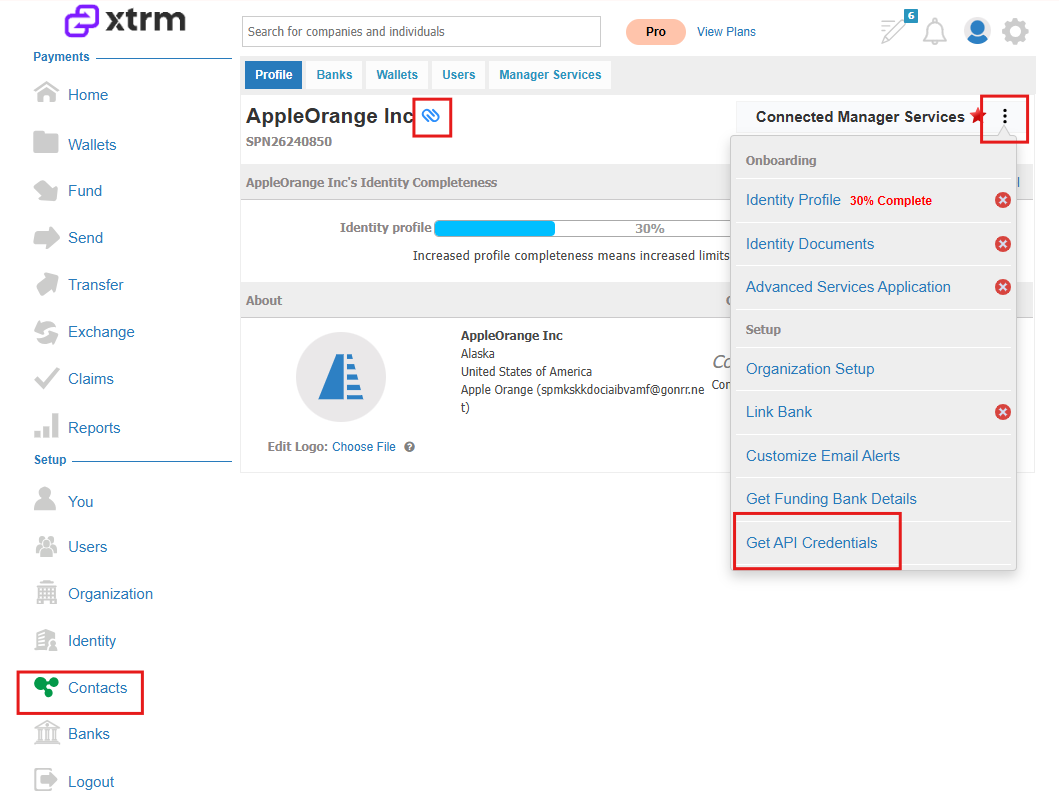This screenshot has height=807, width=1059.
Task: Switch to the Banks tab
Action: (x=334, y=75)
